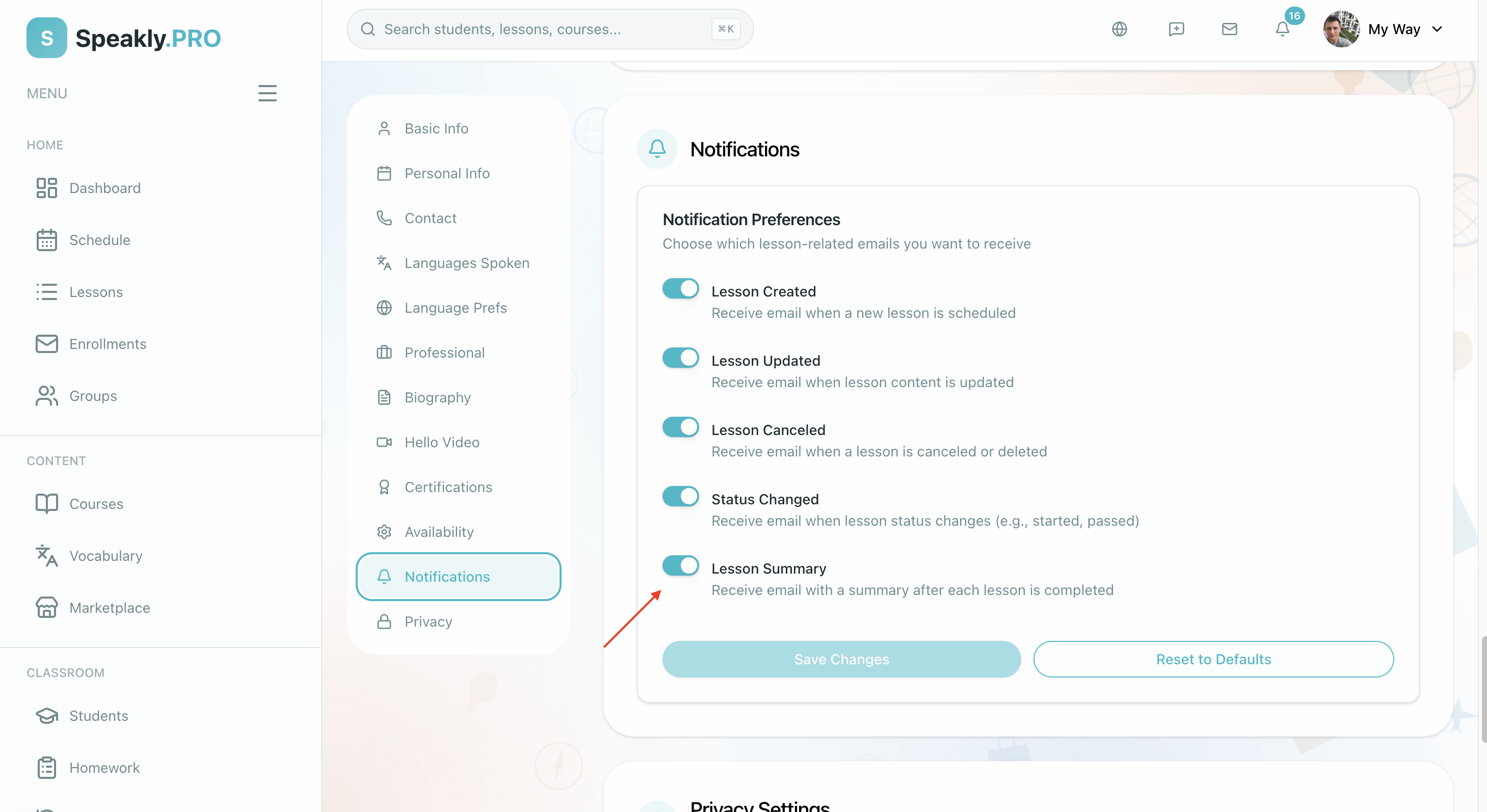Click the Privacy lock icon
This screenshot has width=1487, height=812.
(384, 621)
